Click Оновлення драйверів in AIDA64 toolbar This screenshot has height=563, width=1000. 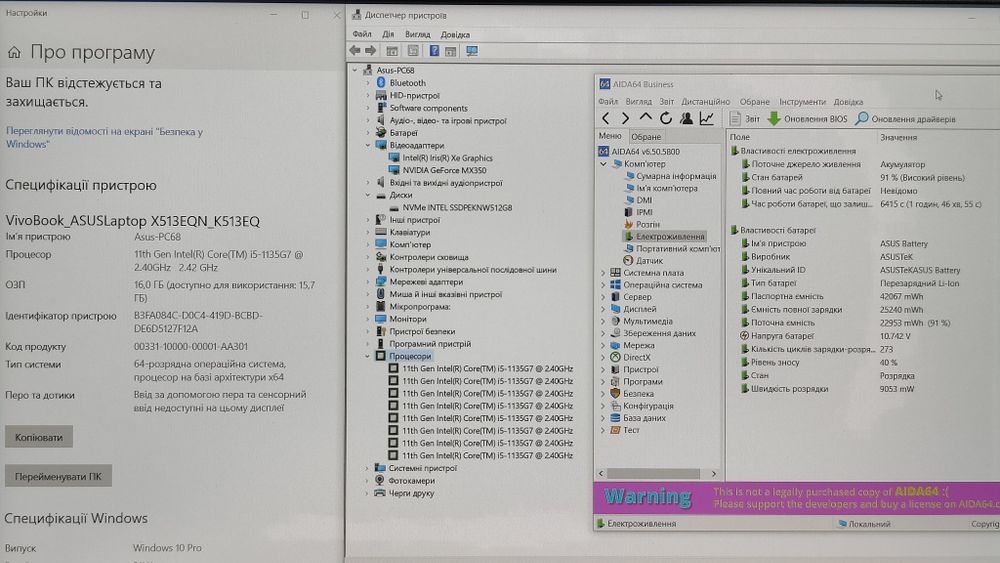pyautogui.click(x=906, y=119)
